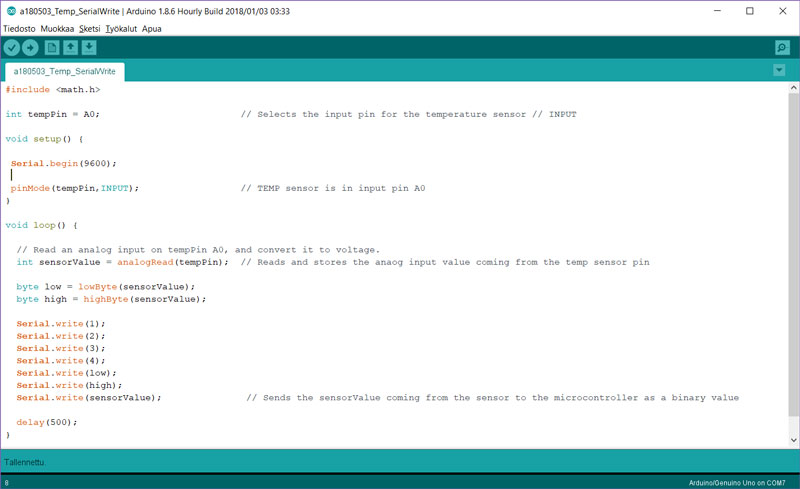
Task: Open the Sketsi menu
Action: (x=90, y=29)
